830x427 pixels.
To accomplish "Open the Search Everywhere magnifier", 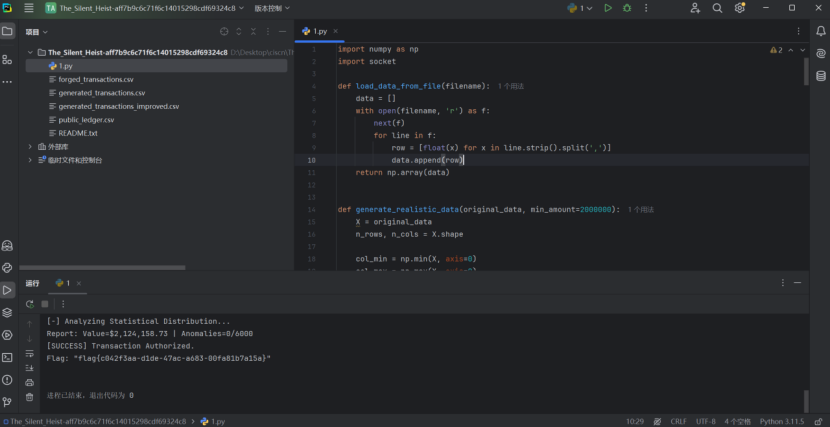I will [x=717, y=8].
